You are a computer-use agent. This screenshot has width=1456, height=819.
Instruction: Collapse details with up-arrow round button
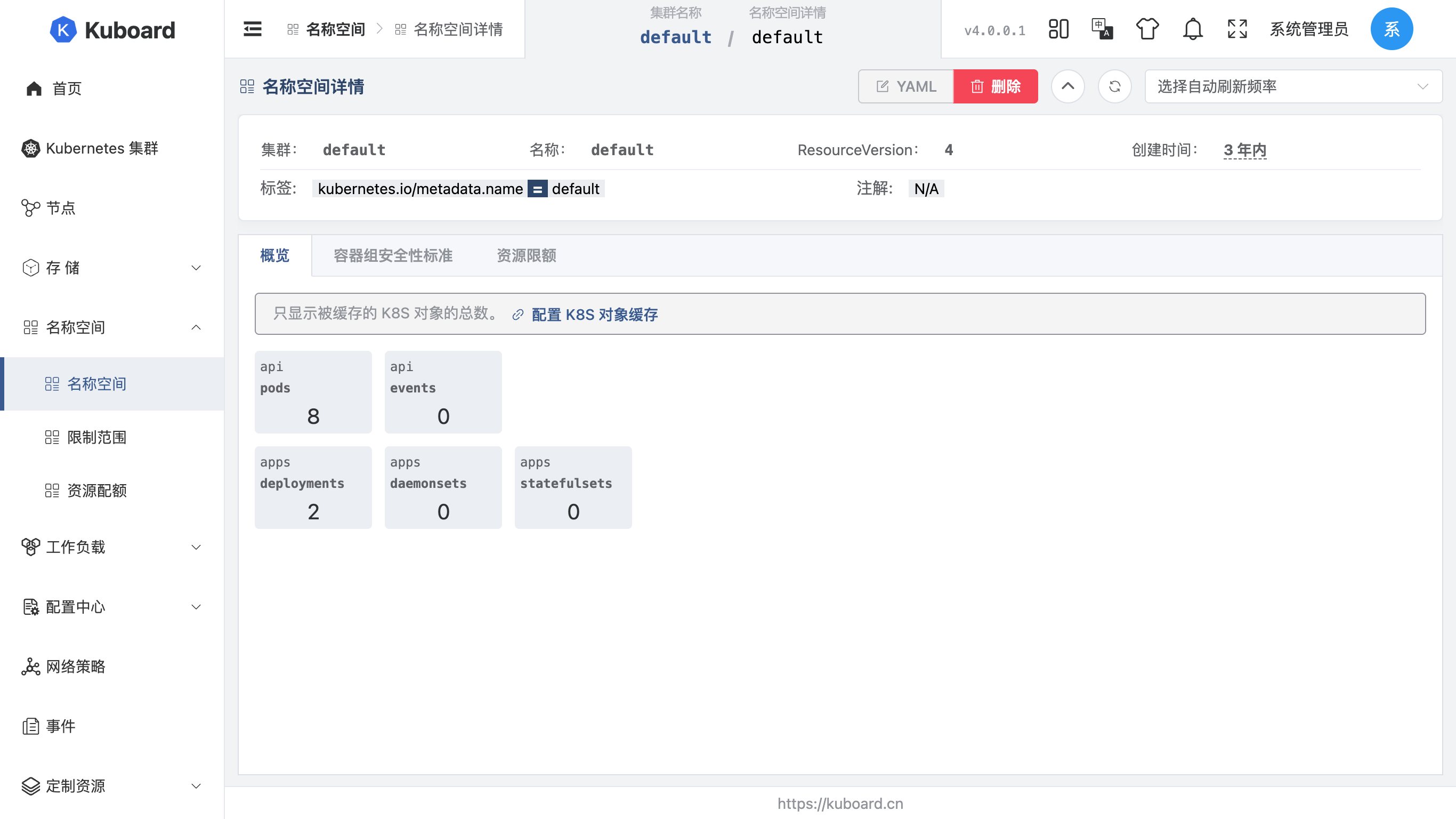(x=1067, y=86)
